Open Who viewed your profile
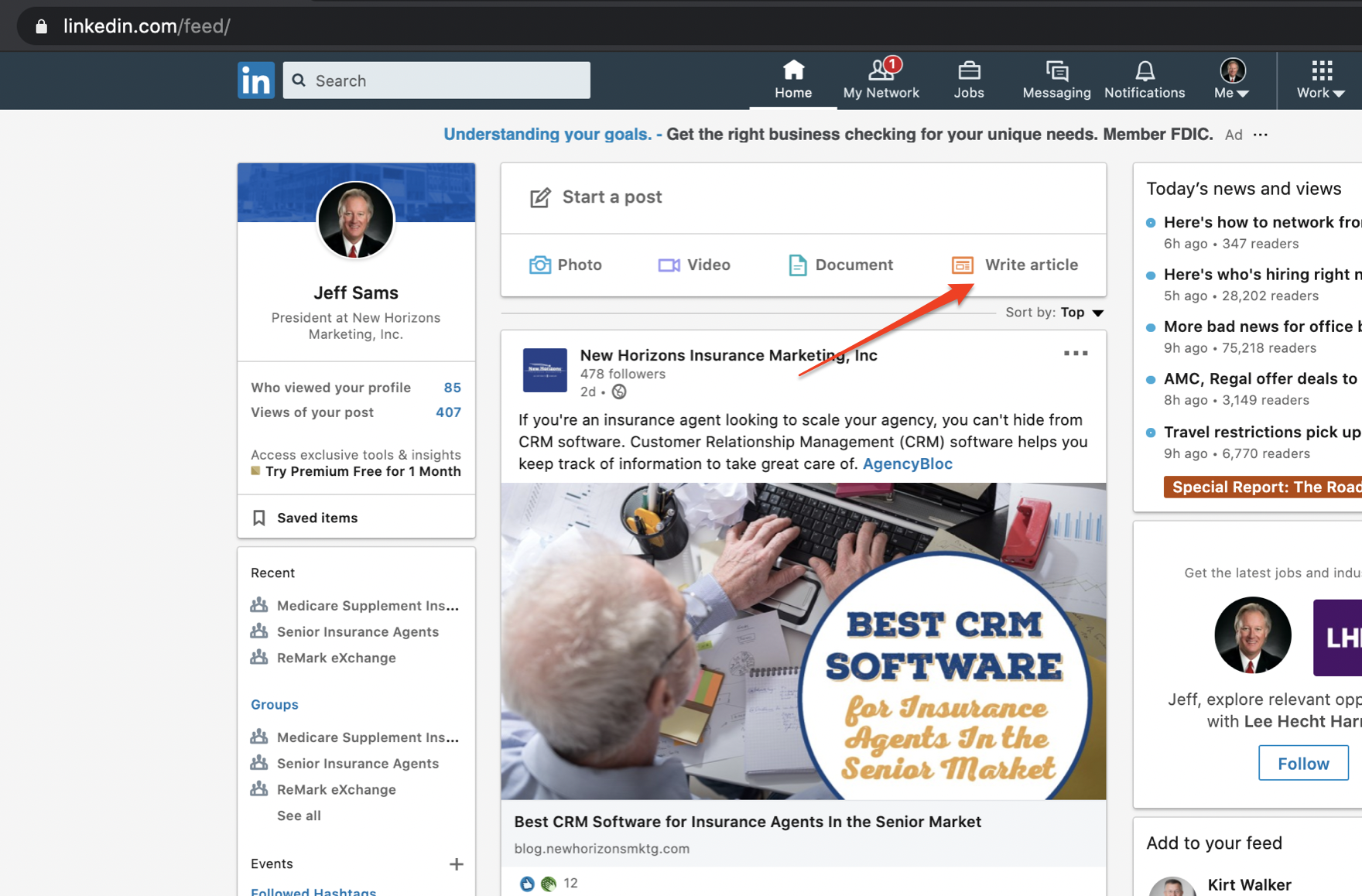The width and height of the screenshot is (1362, 896). 356,388
